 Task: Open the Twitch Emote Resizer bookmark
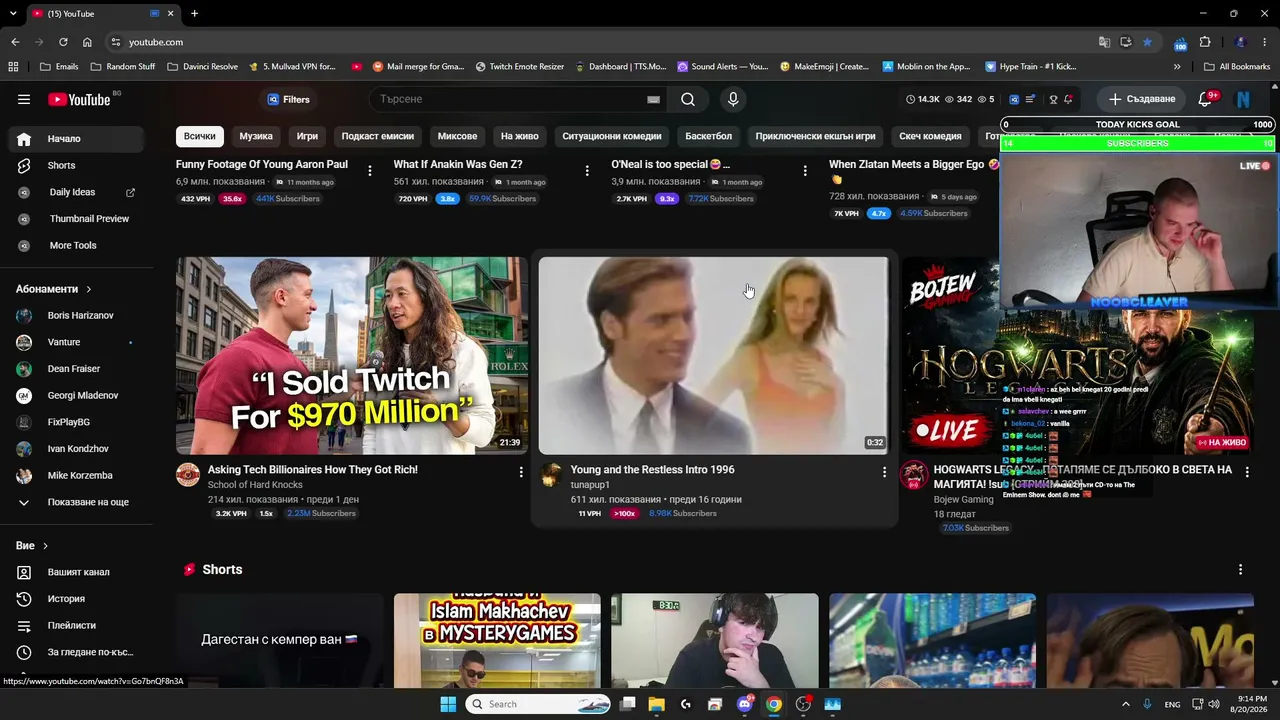click(520, 67)
